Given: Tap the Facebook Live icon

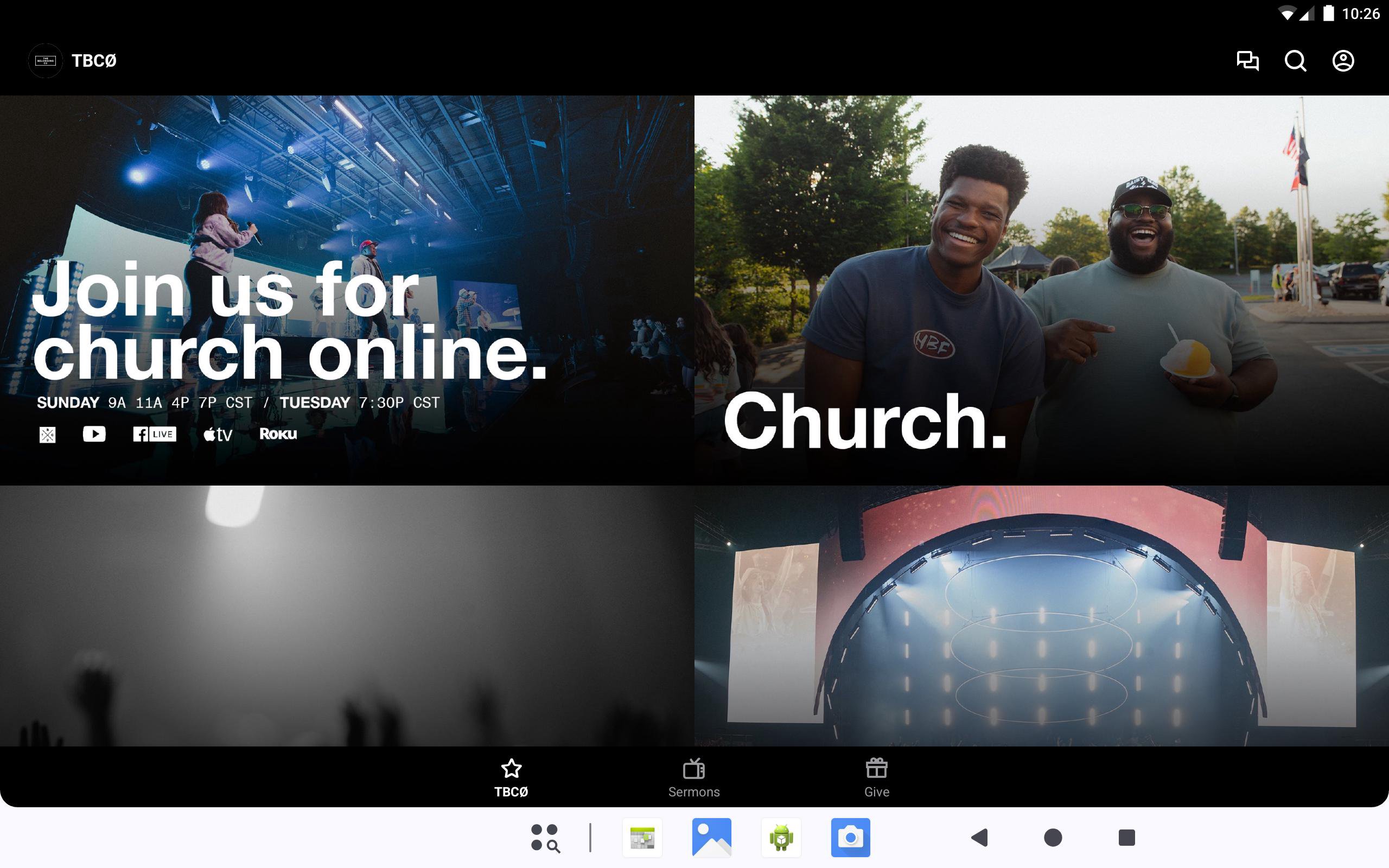Looking at the screenshot, I should [x=155, y=434].
